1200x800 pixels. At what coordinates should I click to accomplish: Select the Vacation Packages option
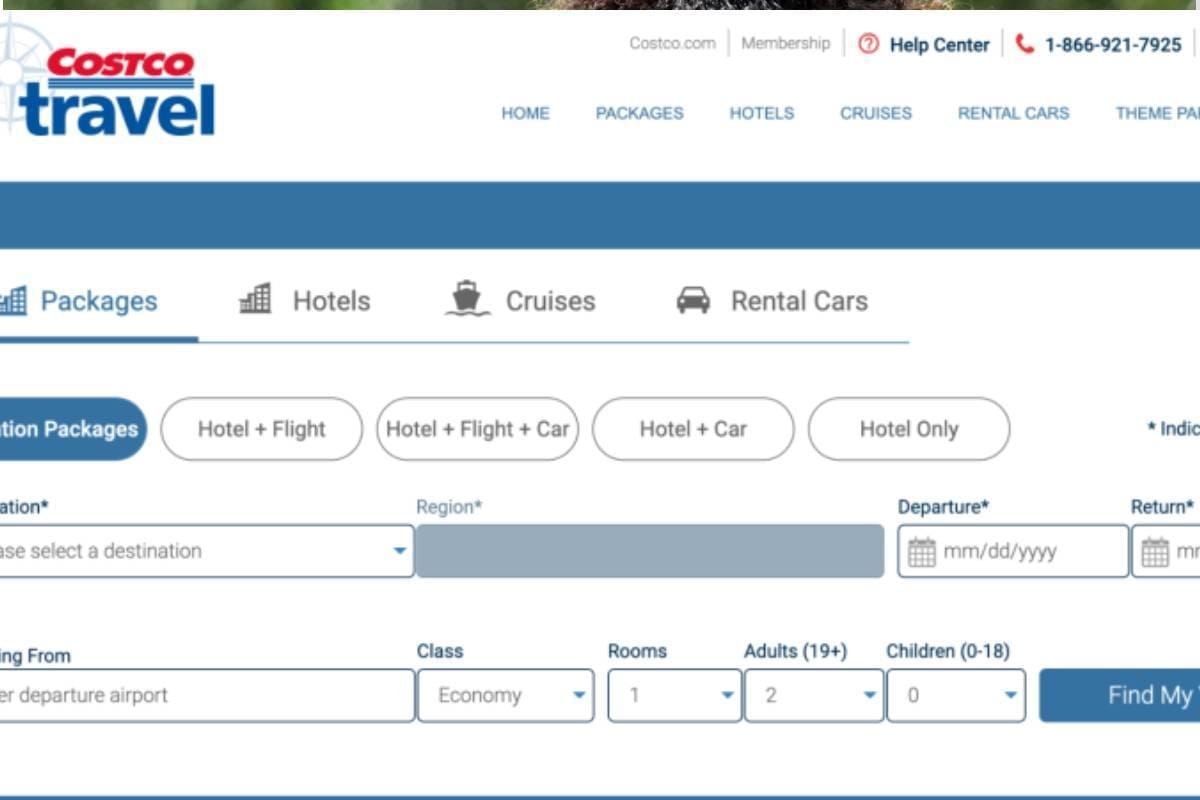point(73,429)
